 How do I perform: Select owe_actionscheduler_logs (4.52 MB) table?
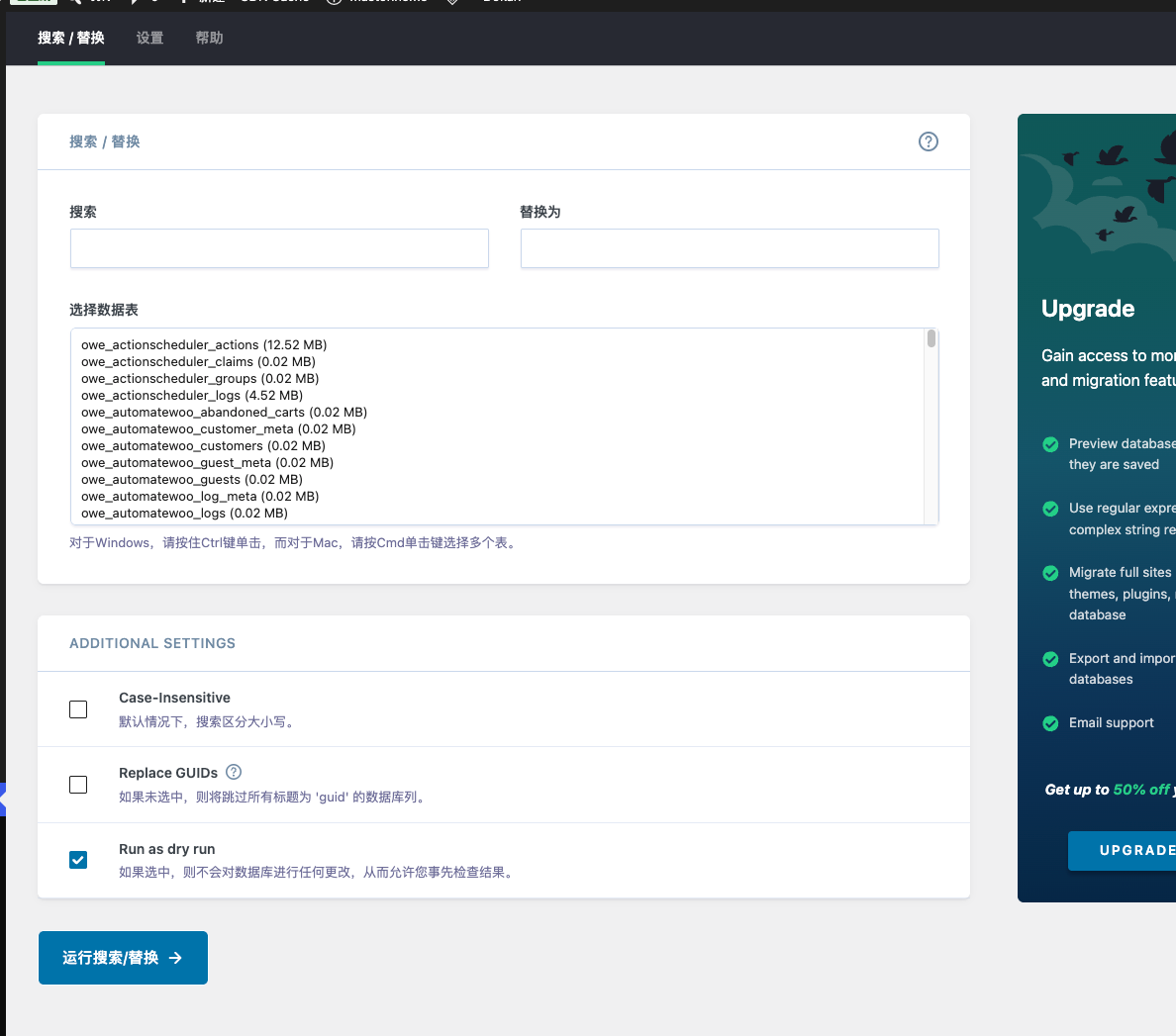pos(192,395)
